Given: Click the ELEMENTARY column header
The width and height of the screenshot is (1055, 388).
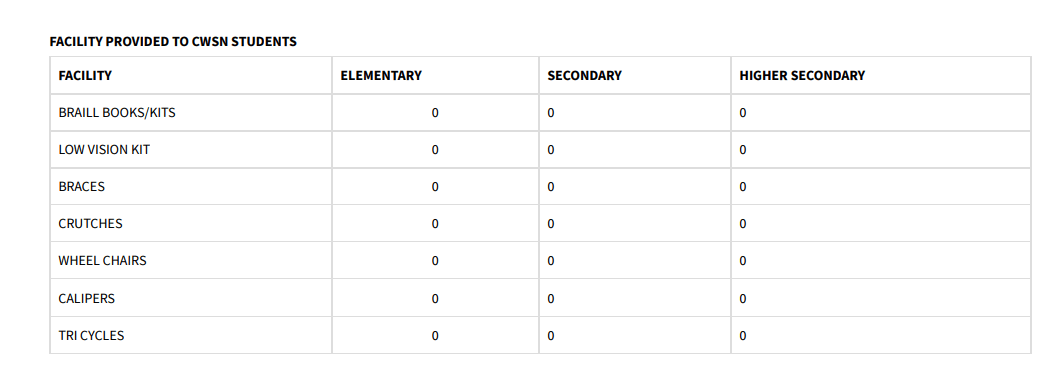Looking at the screenshot, I should [381, 75].
